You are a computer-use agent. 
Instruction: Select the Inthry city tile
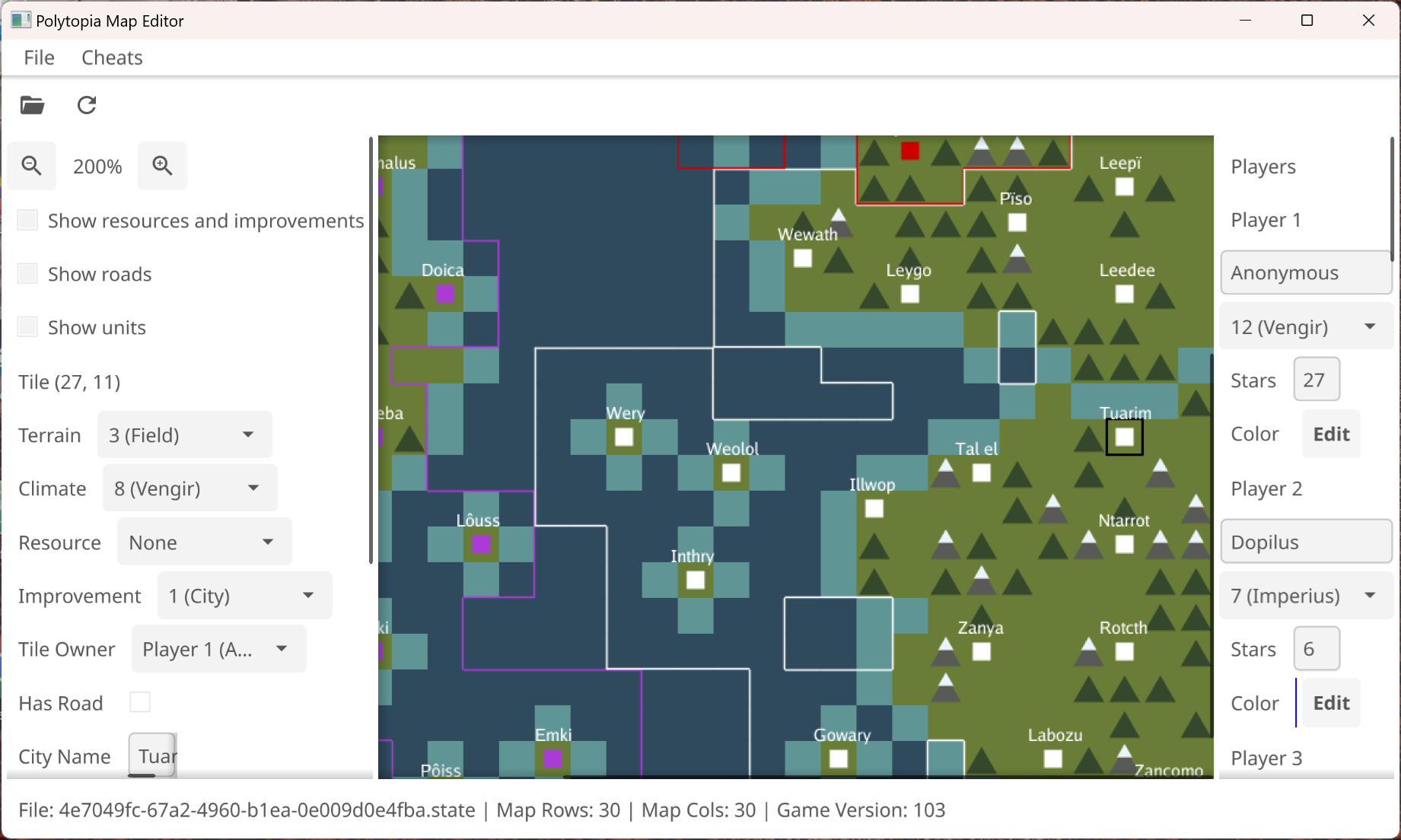tap(696, 581)
